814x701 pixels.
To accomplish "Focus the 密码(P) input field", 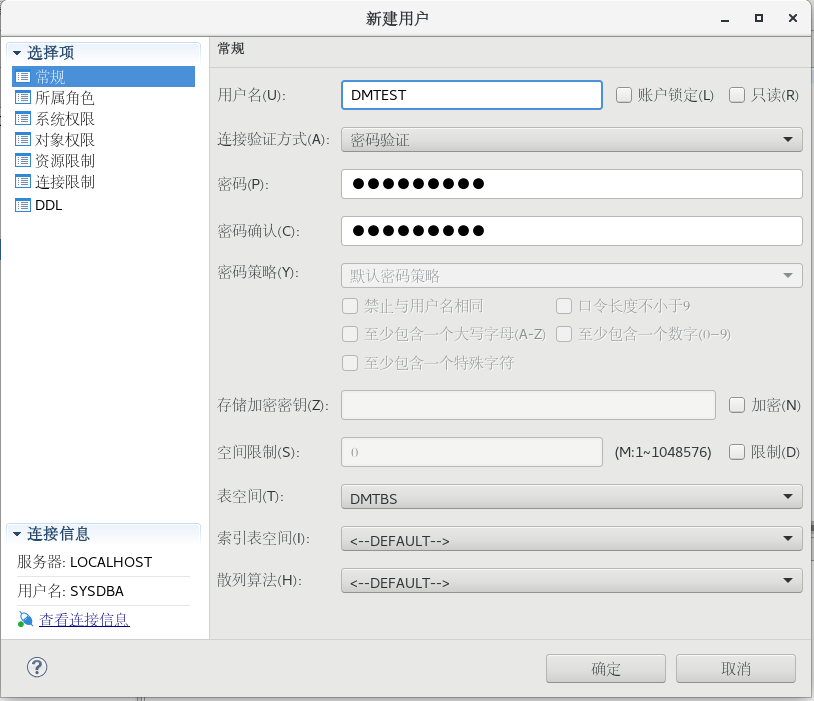I will click(x=572, y=184).
